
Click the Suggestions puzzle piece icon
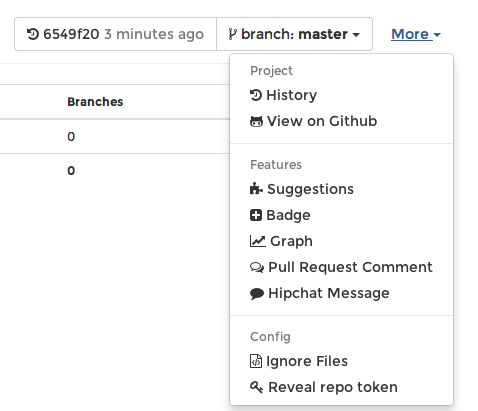(256, 189)
